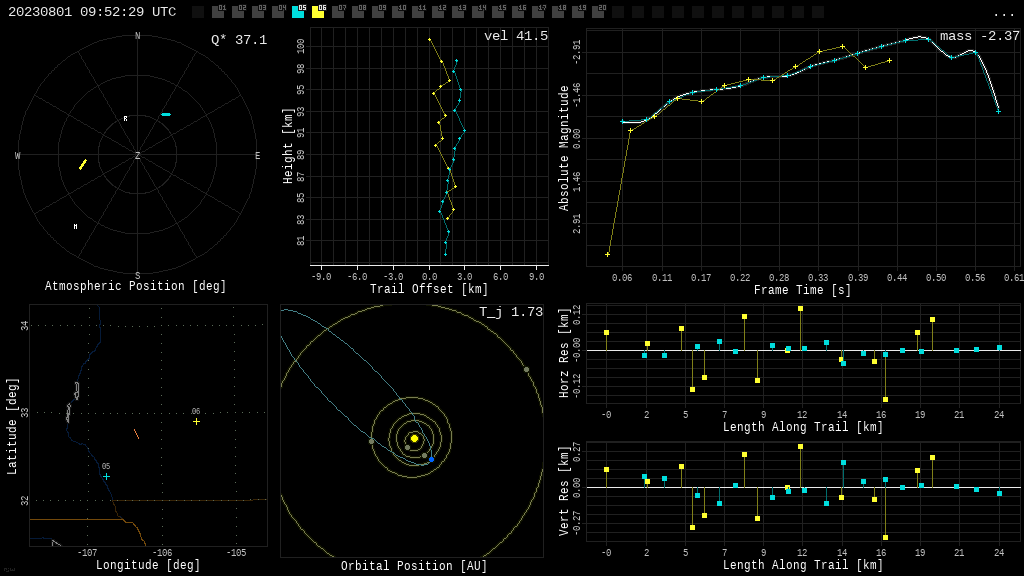Click the T_j 1.73 value
Screen dimensions: 1024x576
511,312
